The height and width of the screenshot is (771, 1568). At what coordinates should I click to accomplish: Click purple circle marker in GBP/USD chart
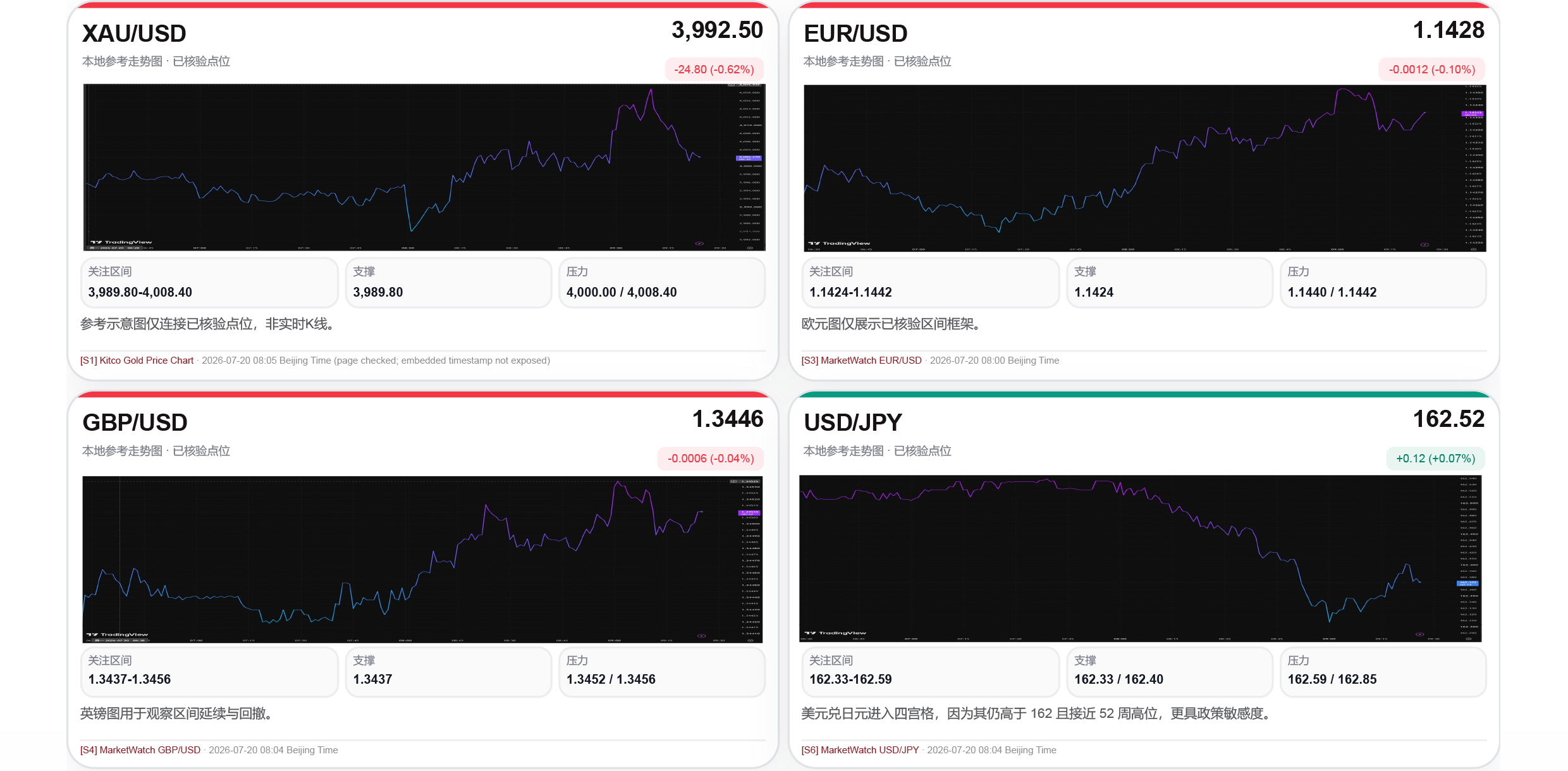(701, 636)
